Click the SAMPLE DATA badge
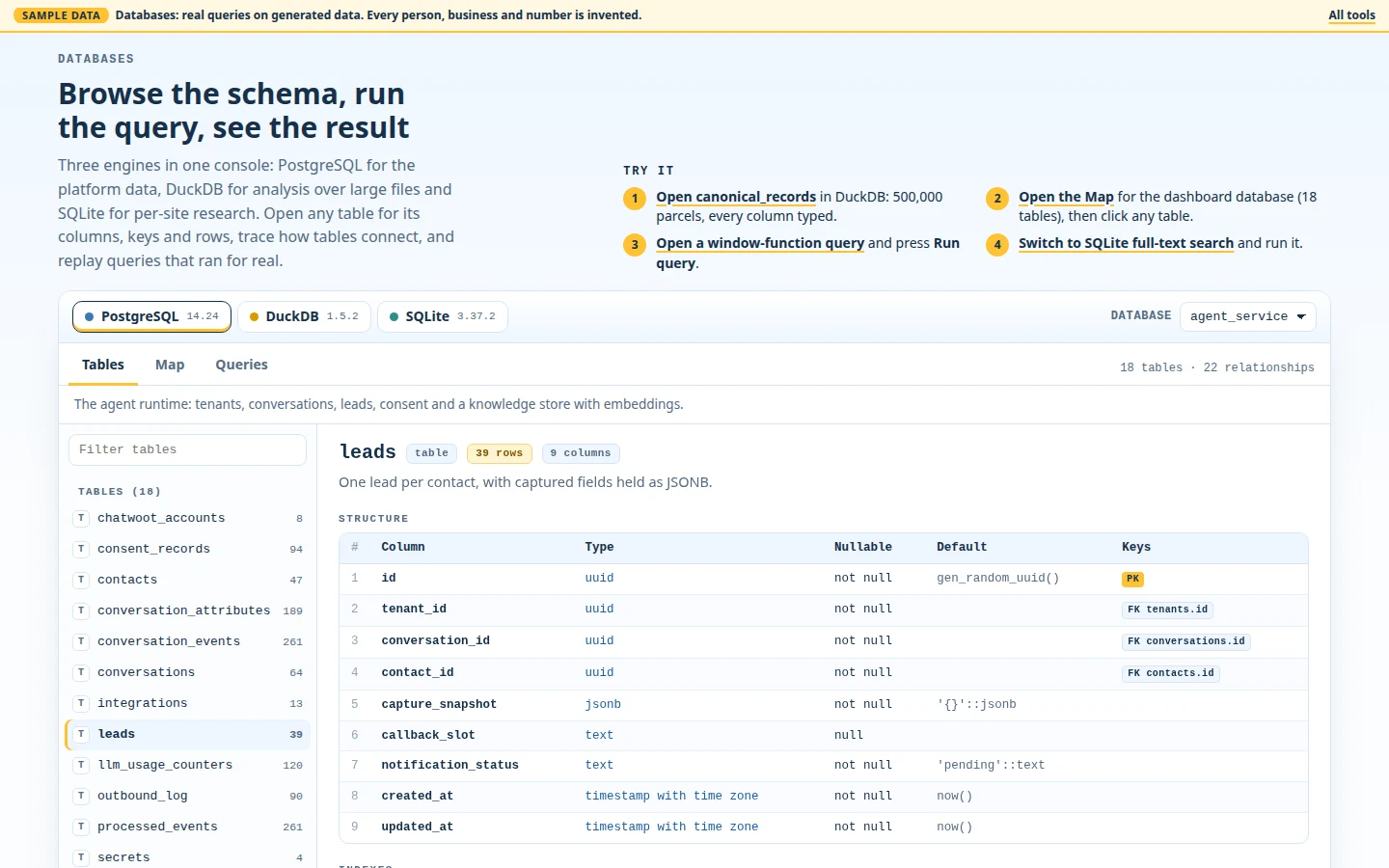The image size is (1389, 868). click(x=61, y=15)
